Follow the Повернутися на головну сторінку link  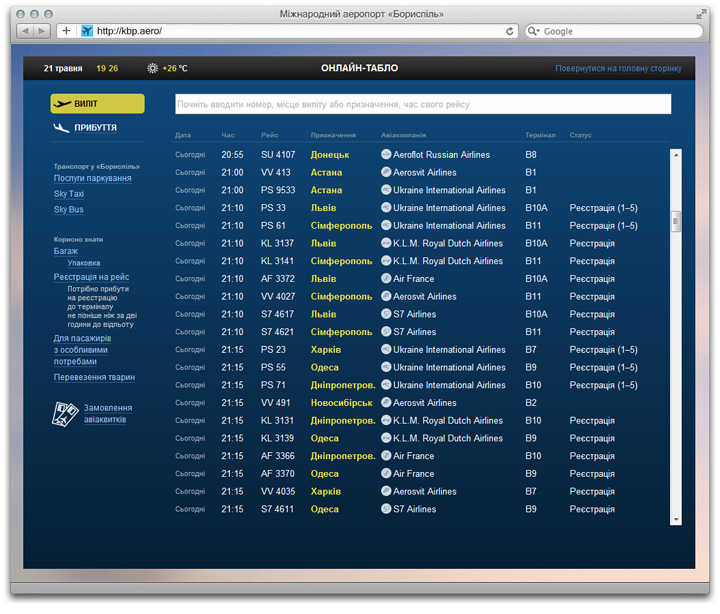pyautogui.click(x=618, y=69)
